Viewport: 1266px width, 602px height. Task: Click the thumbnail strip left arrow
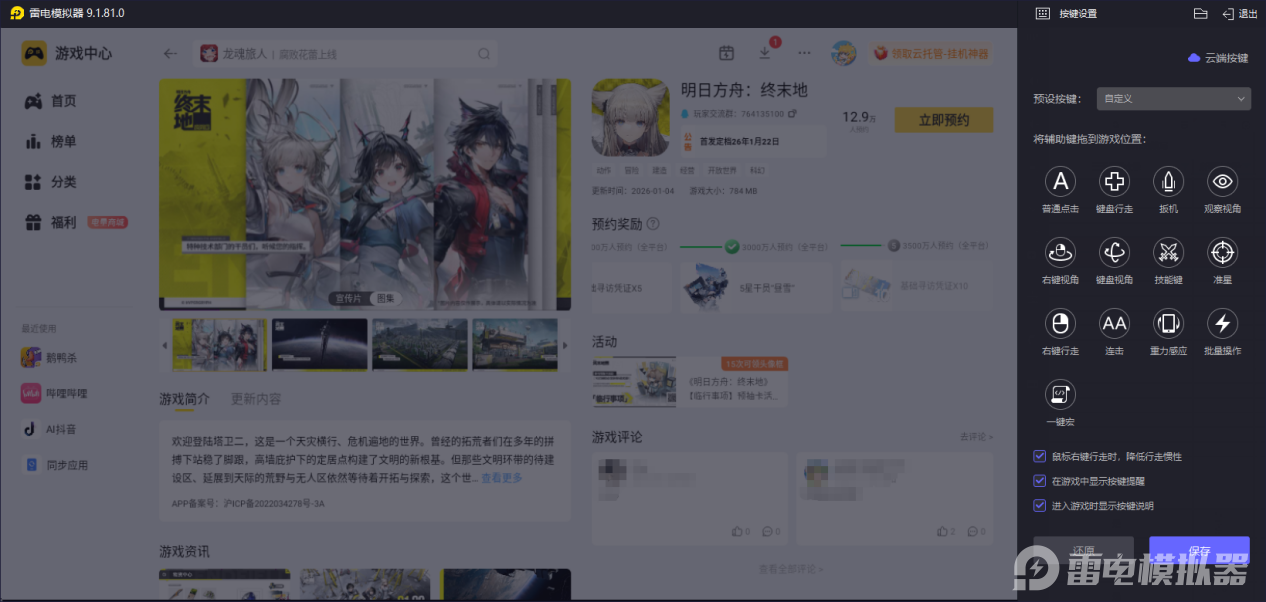(x=165, y=345)
